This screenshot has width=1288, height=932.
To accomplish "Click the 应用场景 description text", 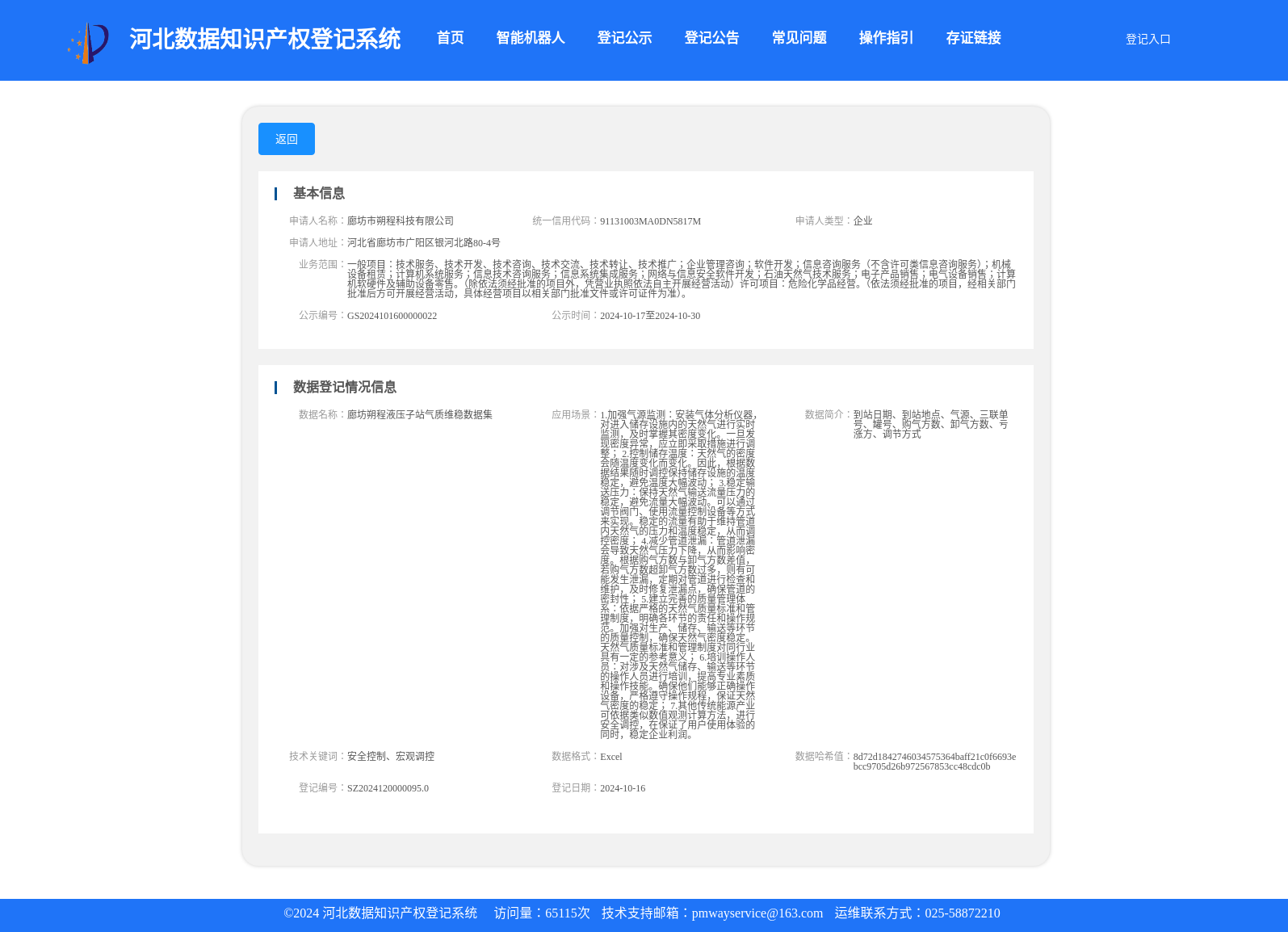I will coord(678,574).
